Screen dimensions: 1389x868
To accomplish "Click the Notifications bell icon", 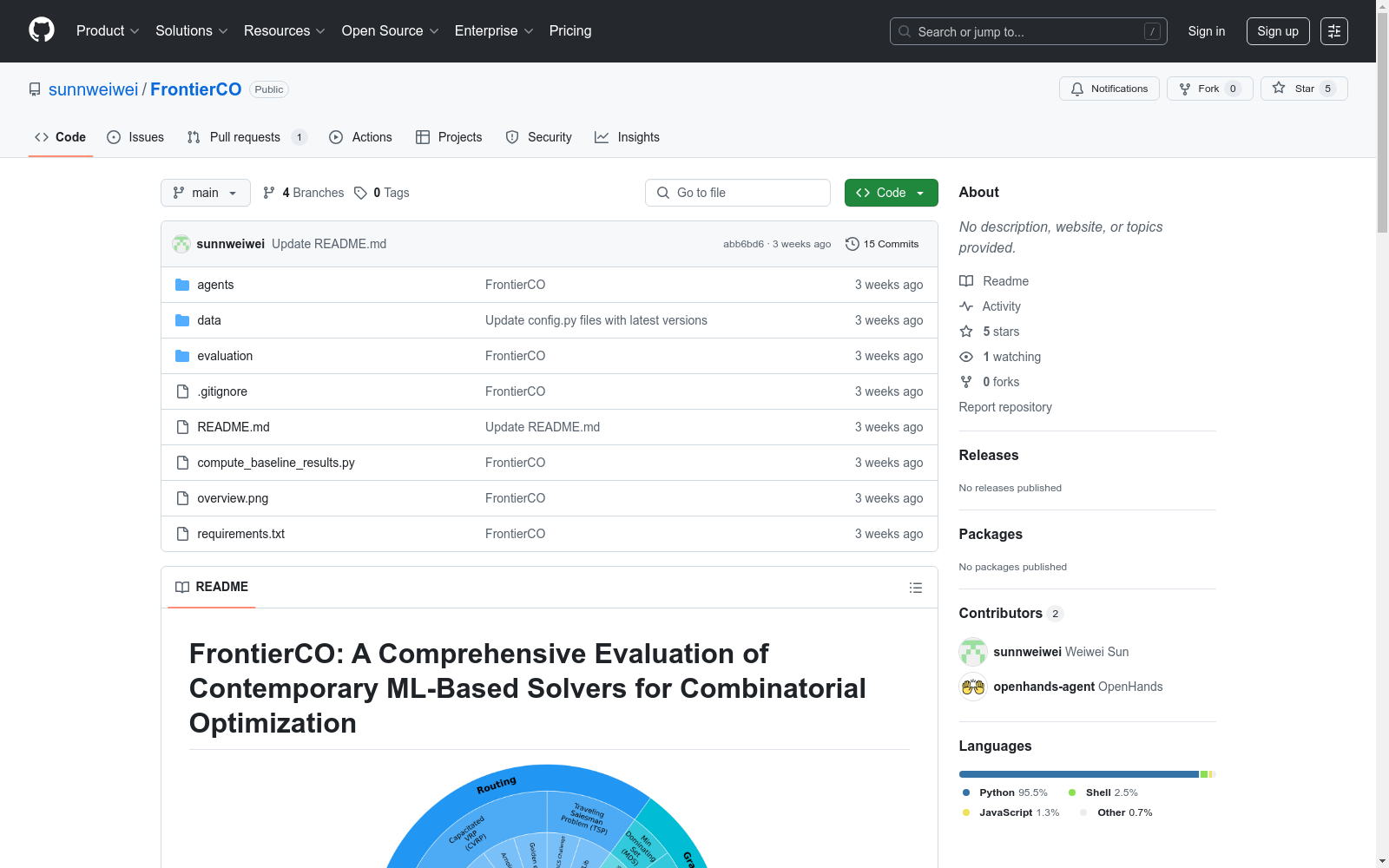I will 1077,89.
